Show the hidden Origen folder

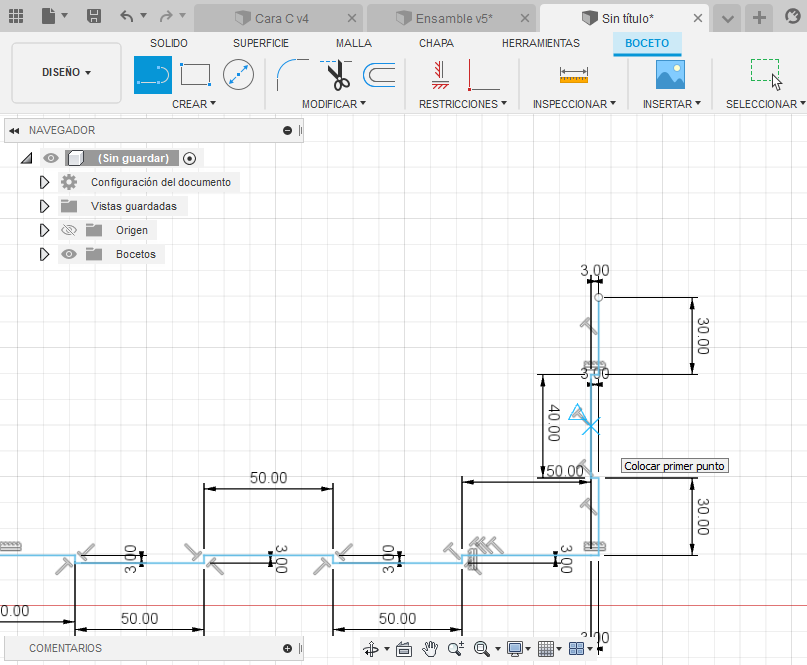[69, 230]
